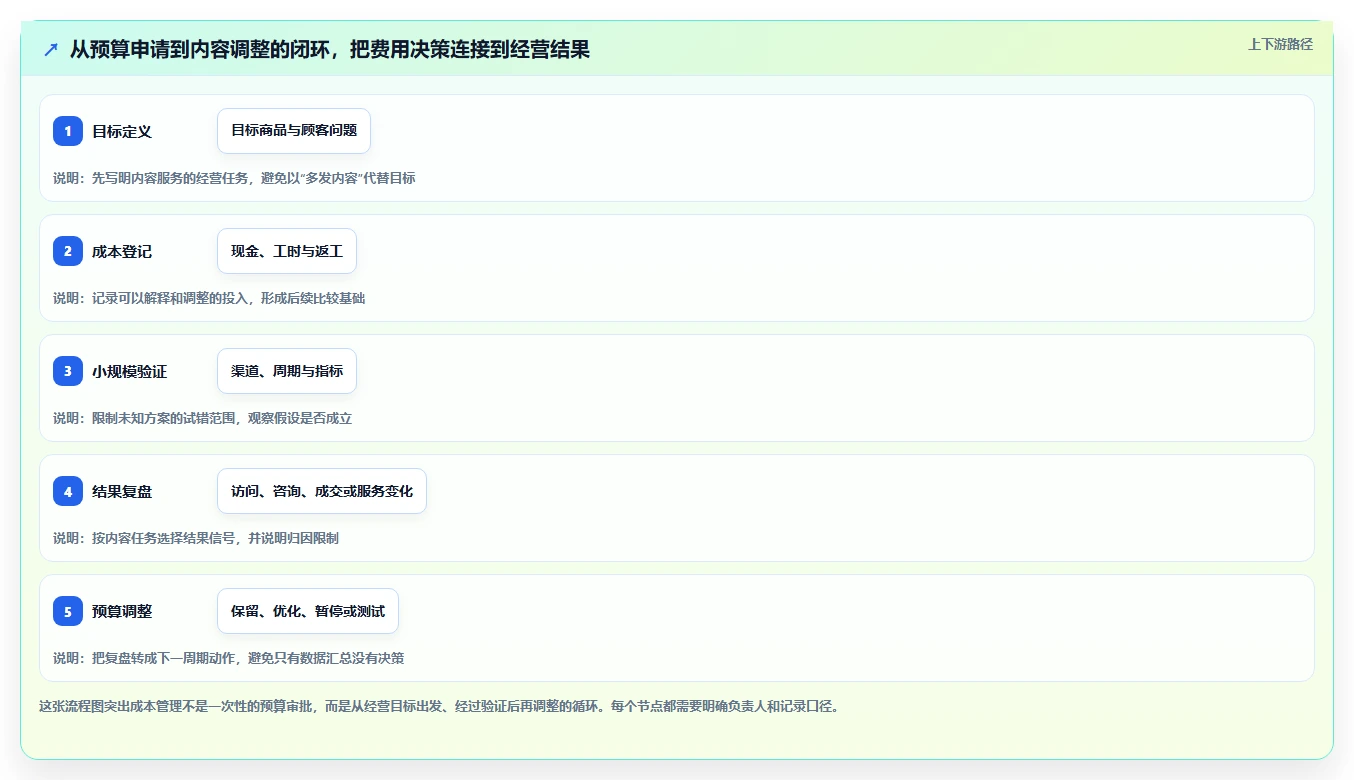The height and width of the screenshot is (780, 1354).
Task: Click step number badge 2
Action: click(68, 251)
